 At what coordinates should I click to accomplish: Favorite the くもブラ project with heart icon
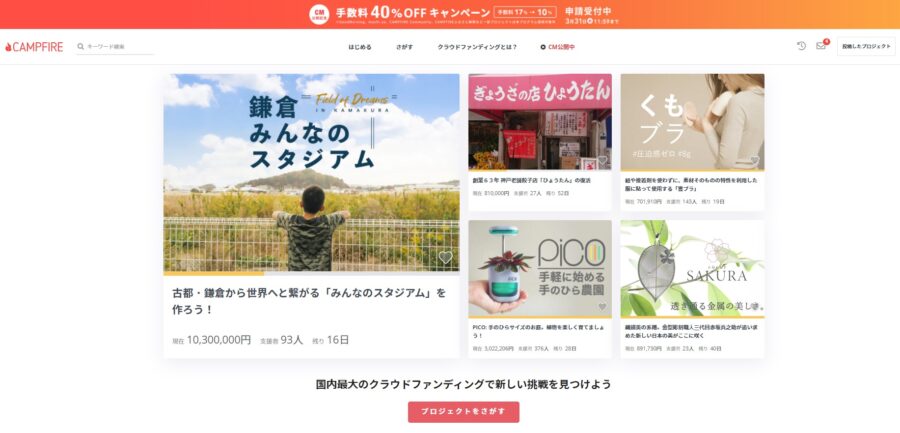754,160
